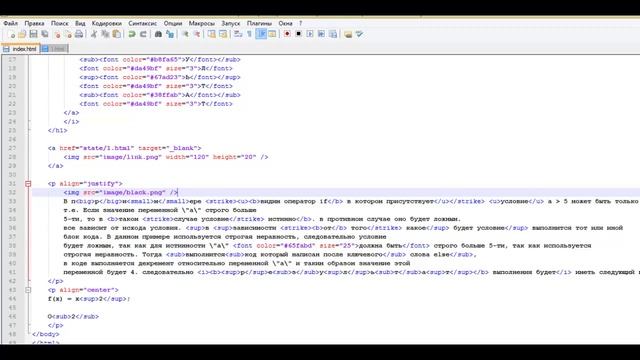Image resolution: width=640 pixels, height=360 pixels.
Task: Click the line with a href="state/1.html"
Action: [124, 148]
